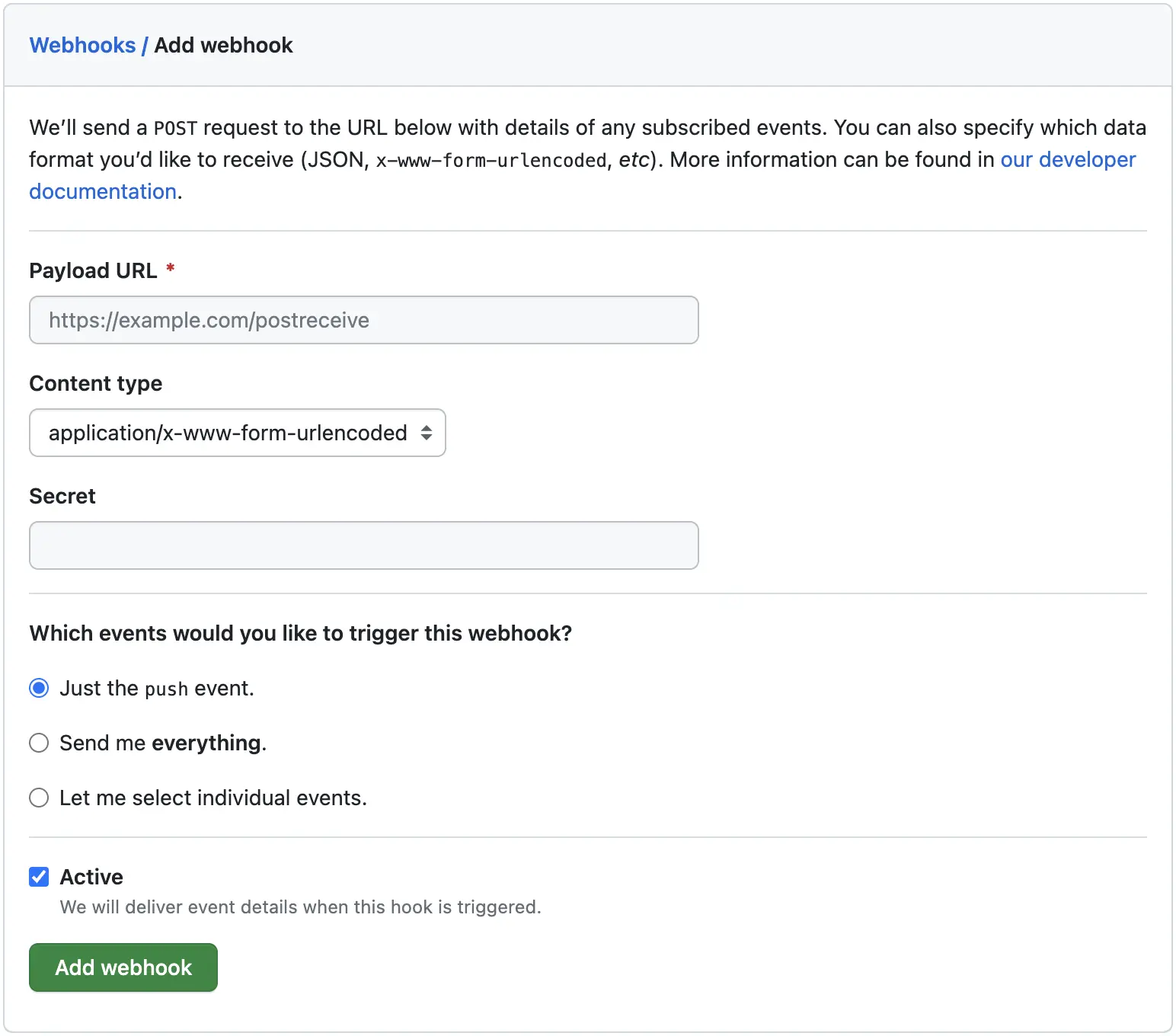
Task: Select the push event radio button
Action: click(39, 689)
